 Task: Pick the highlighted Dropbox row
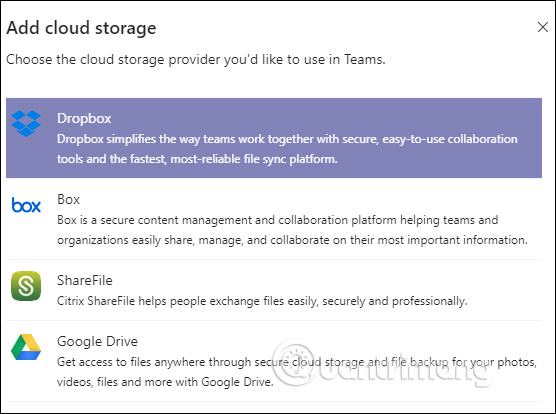pyautogui.click(x=274, y=138)
